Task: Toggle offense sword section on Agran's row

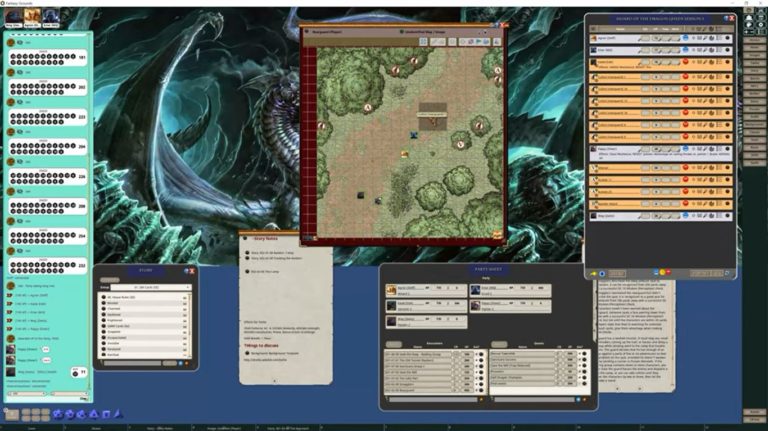Action: pyautogui.click(x=705, y=38)
